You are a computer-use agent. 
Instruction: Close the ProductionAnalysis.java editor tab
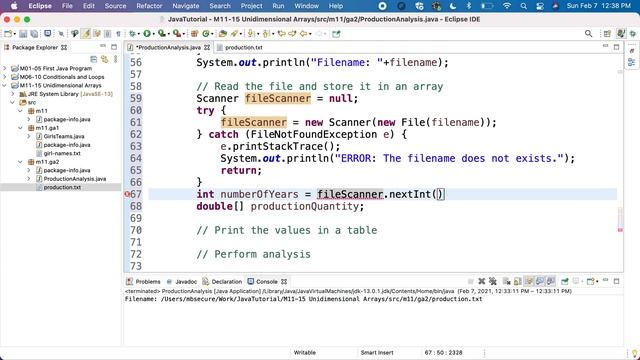(207, 47)
